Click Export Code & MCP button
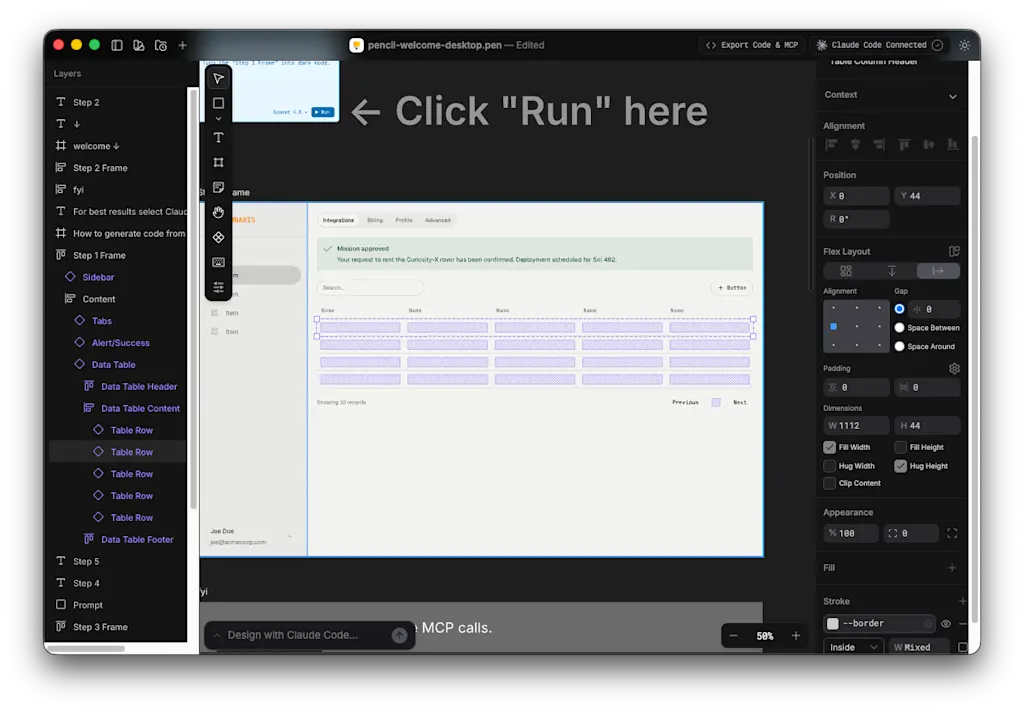The height and width of the screenshot is (712, 1024). coord(752,45)
